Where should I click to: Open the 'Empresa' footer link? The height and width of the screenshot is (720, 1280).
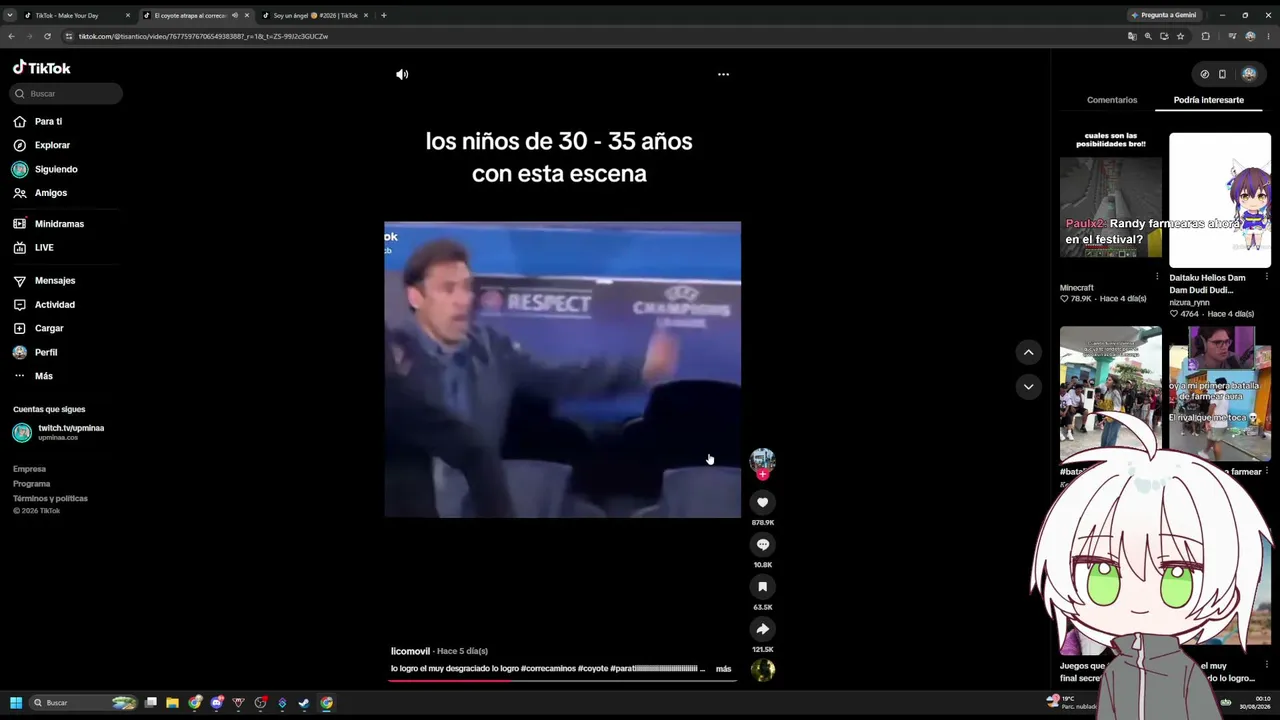click(x=29, y=469)
